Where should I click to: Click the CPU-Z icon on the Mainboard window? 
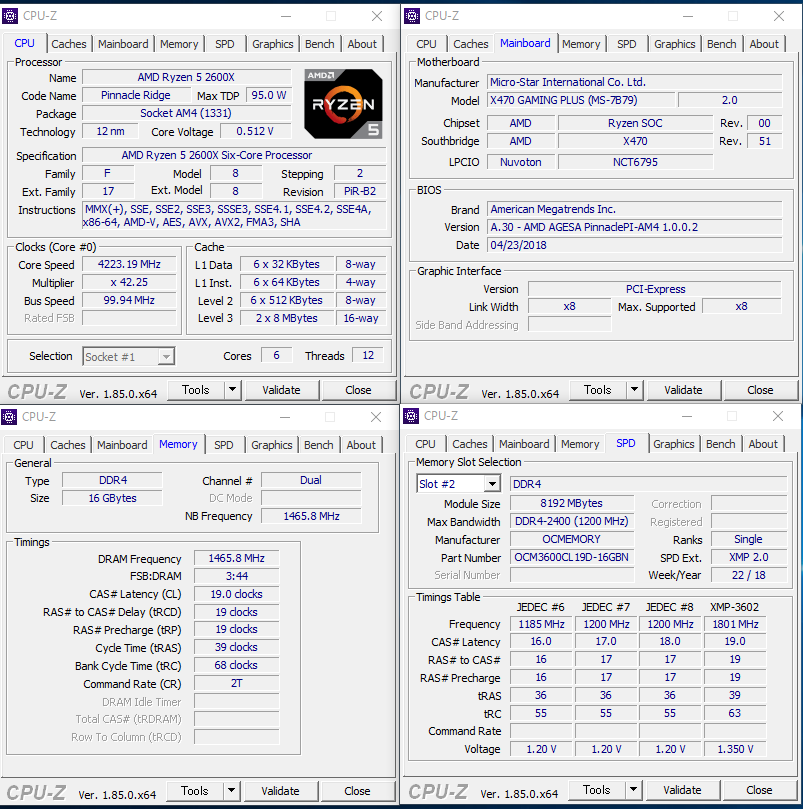[412, 15]
